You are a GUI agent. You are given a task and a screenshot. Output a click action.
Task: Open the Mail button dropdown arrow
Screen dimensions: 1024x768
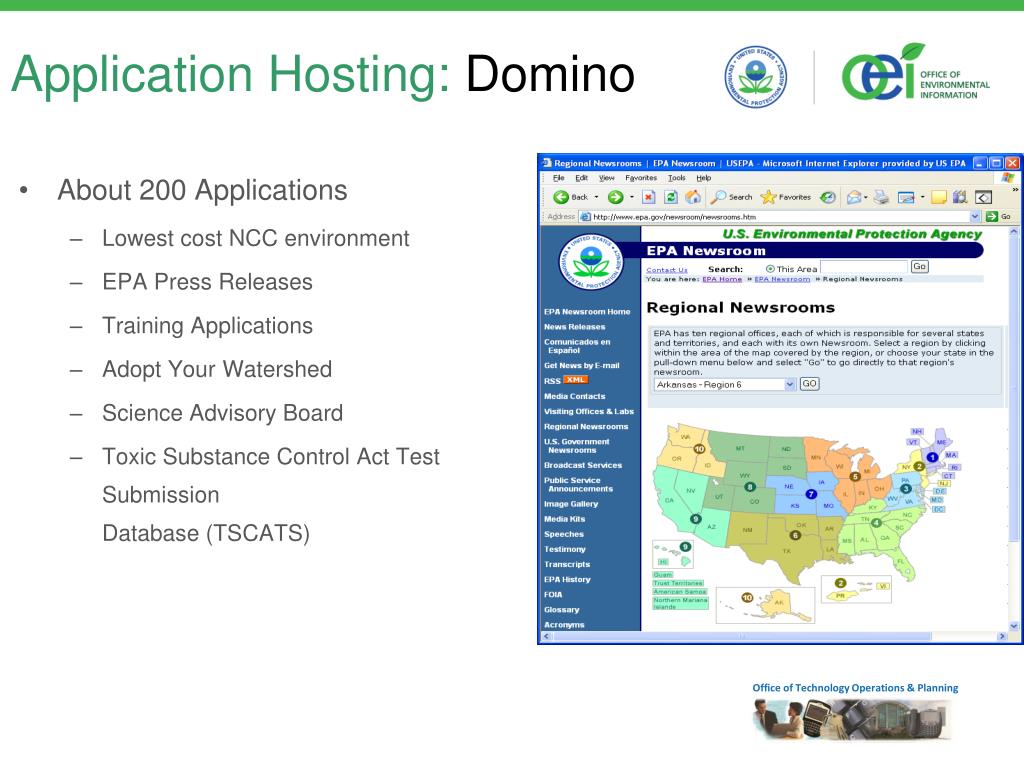pos(866,197)
